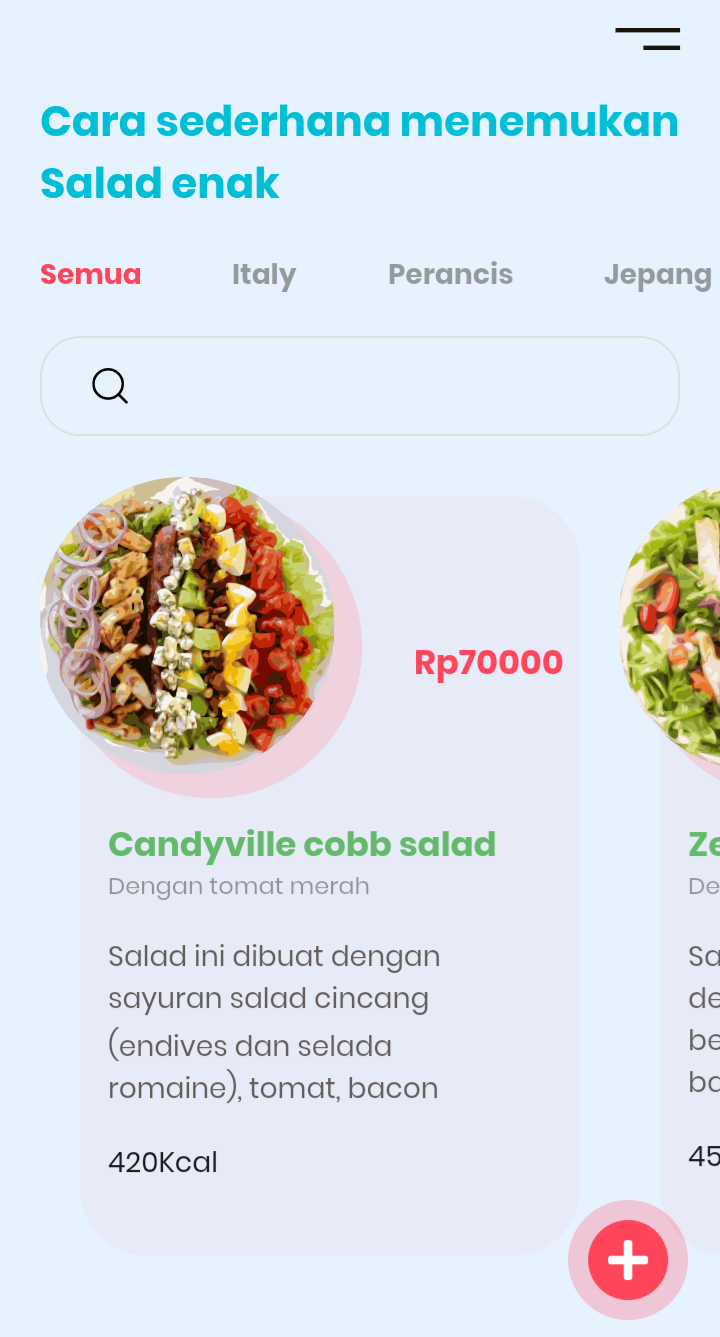Select the salad description text
Image resolution: width=720 pixels, height=1337 pixels.
[273, 1020]
